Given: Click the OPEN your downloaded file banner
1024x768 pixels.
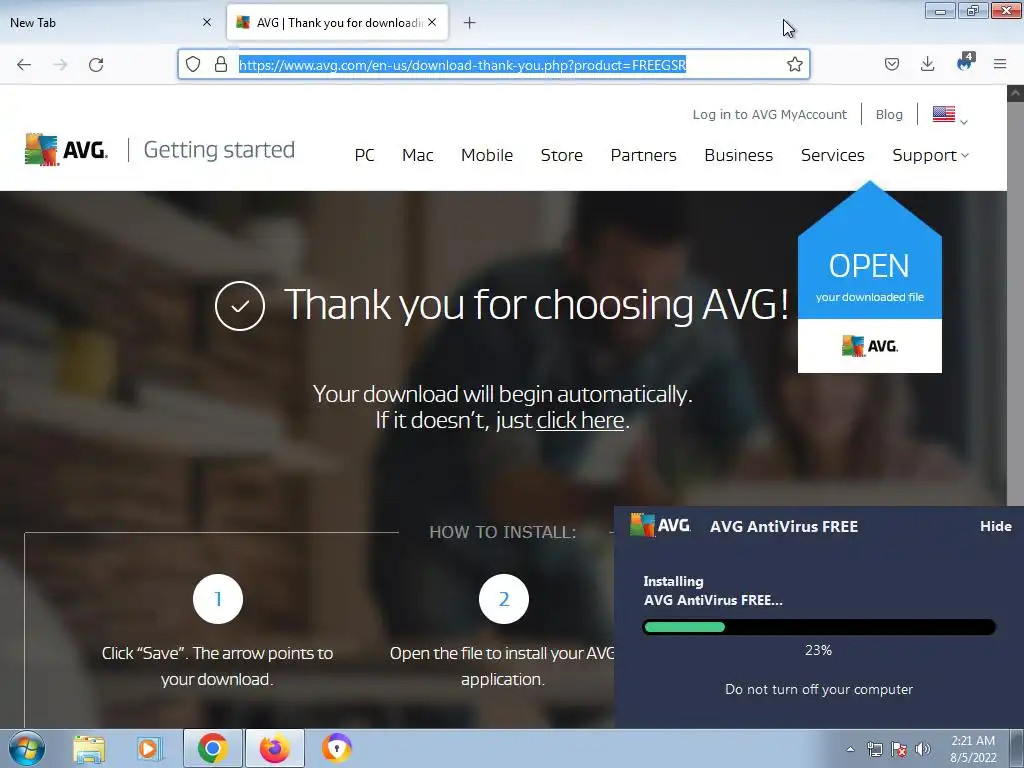Looking at the screenshot, I should coord(869,278).
